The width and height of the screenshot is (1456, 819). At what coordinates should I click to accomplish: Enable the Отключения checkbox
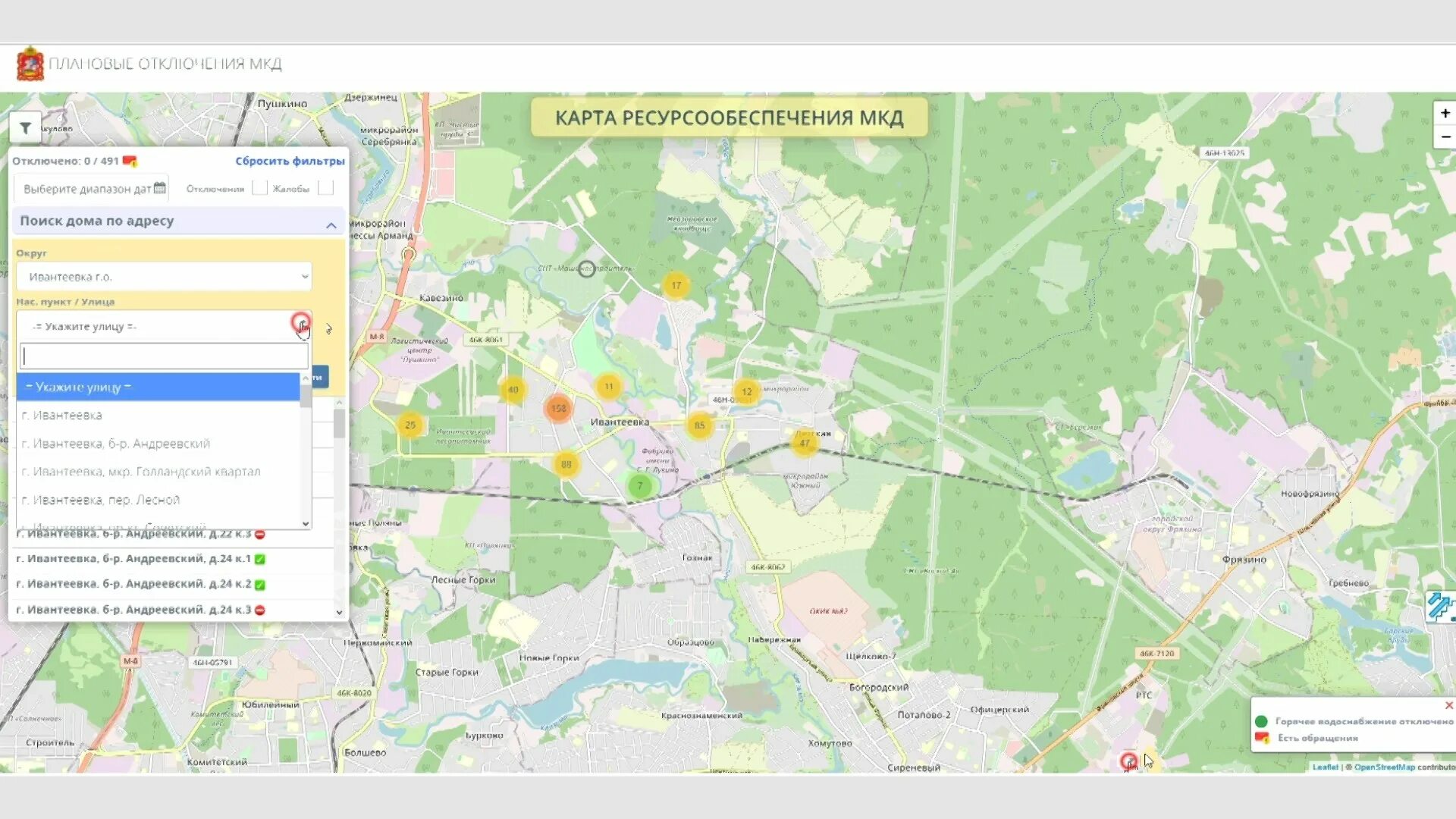coord(259,188)
